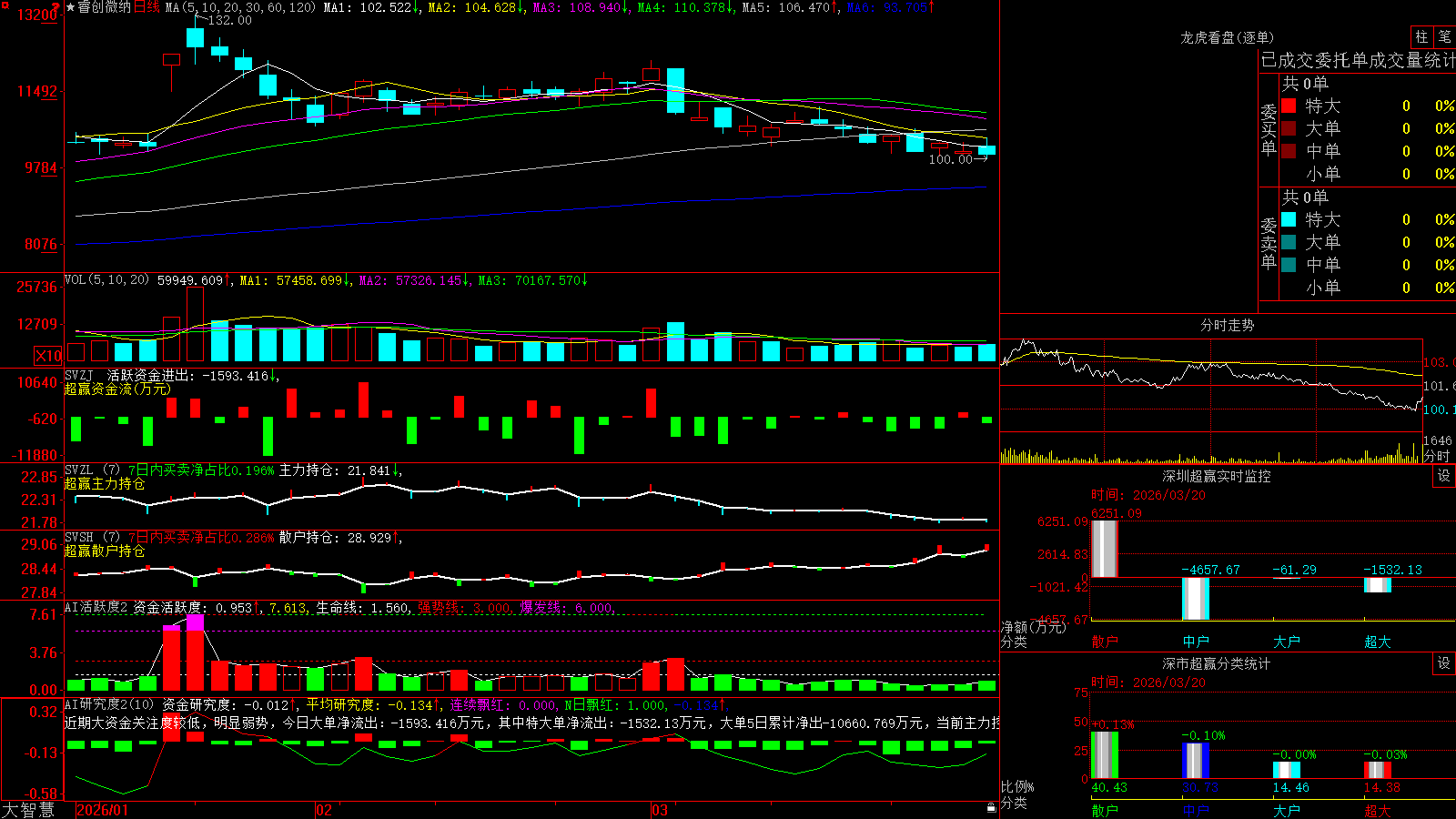Click 委买单 共0单 summary row
Screen dimensions: 1456x819
[x=1305, y=83]
